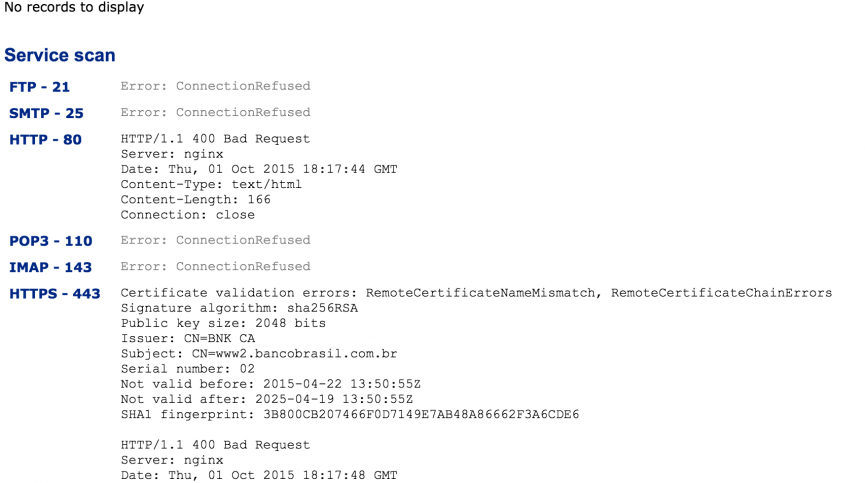Click the Issuer CN=BNK CA line
Screen dimensions: 865x483
click(x=187, y=338)
